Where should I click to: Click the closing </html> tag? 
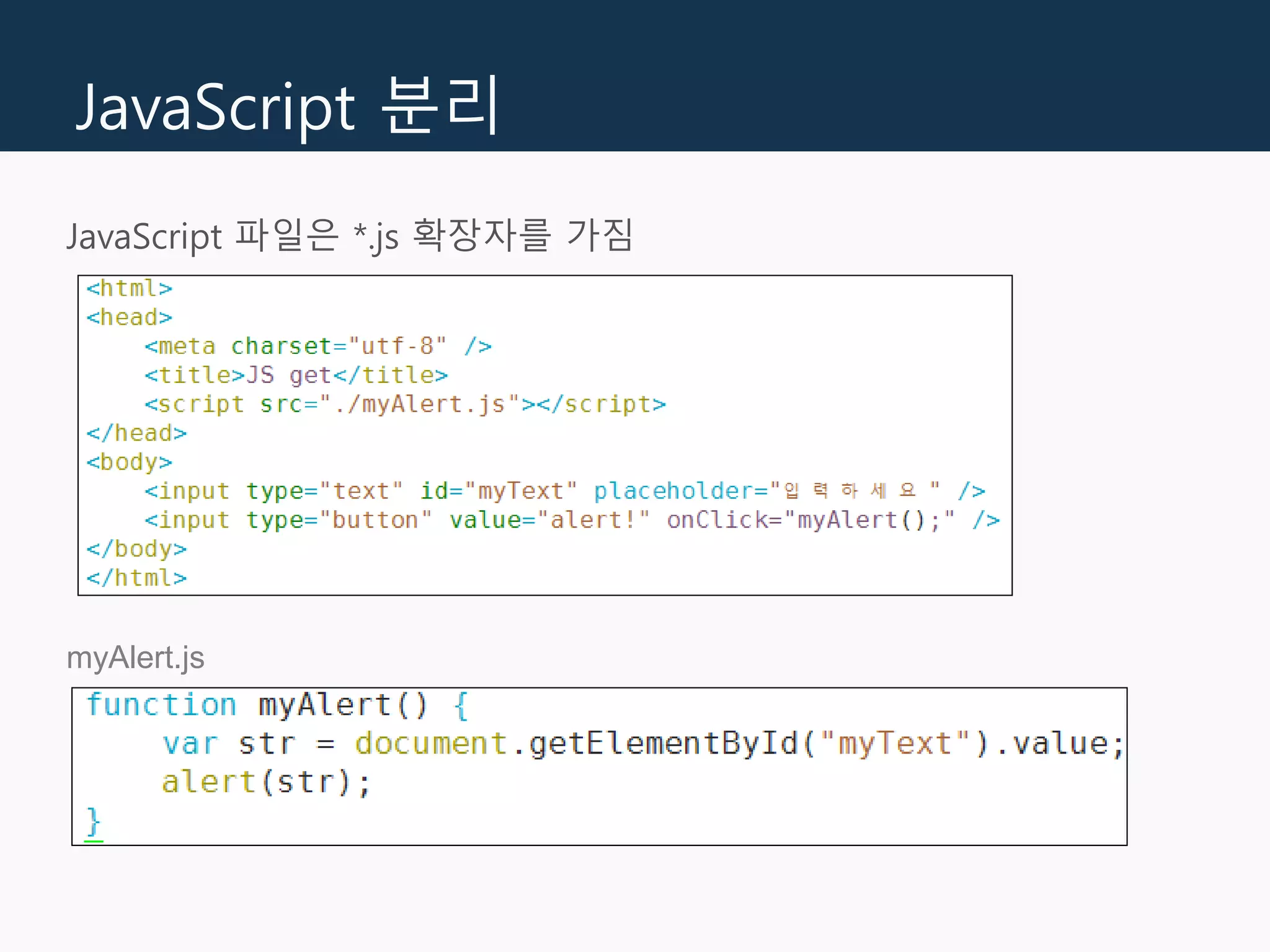136,578
